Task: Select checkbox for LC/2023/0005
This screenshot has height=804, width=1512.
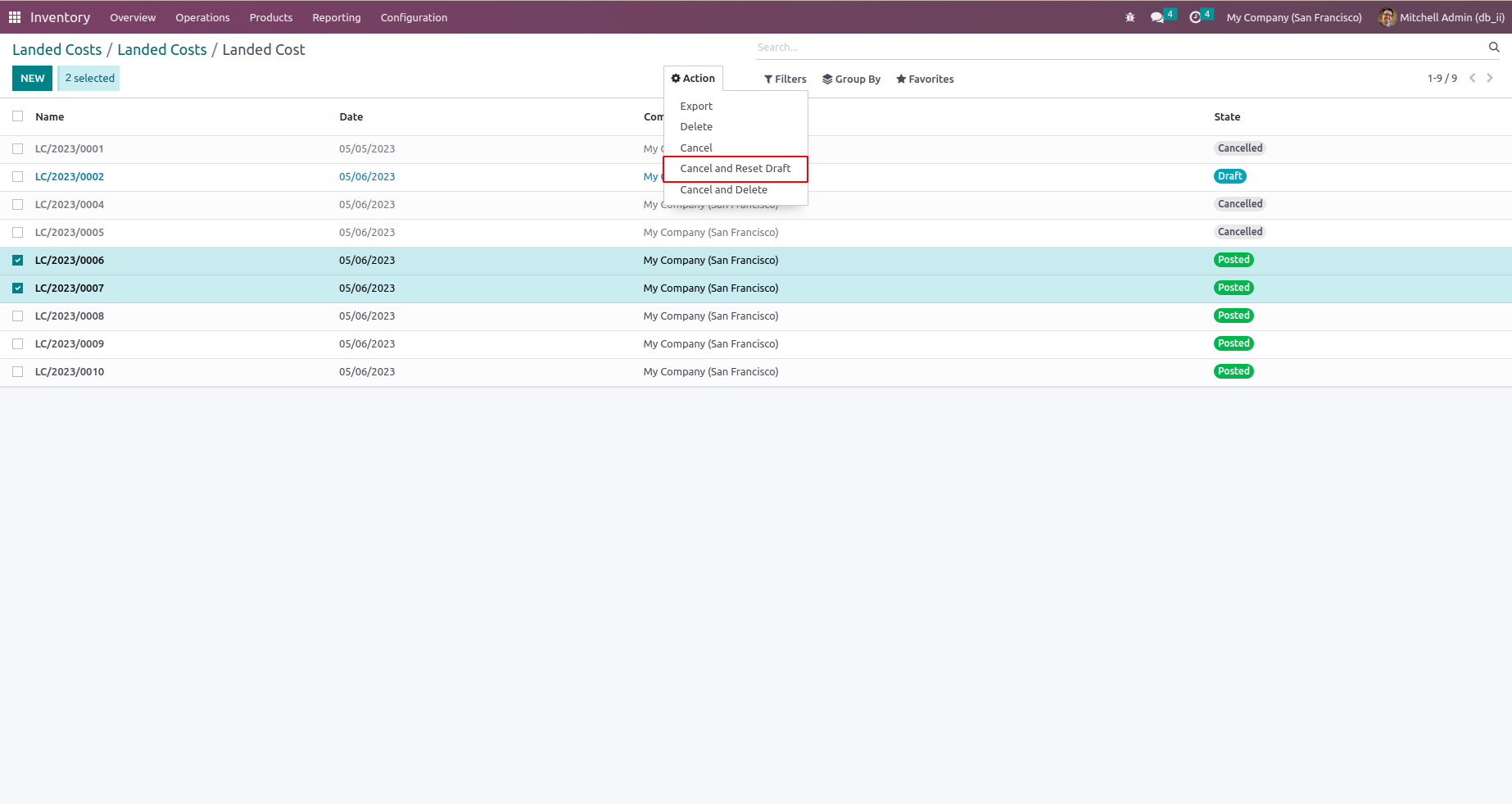Action: [18, 233]
